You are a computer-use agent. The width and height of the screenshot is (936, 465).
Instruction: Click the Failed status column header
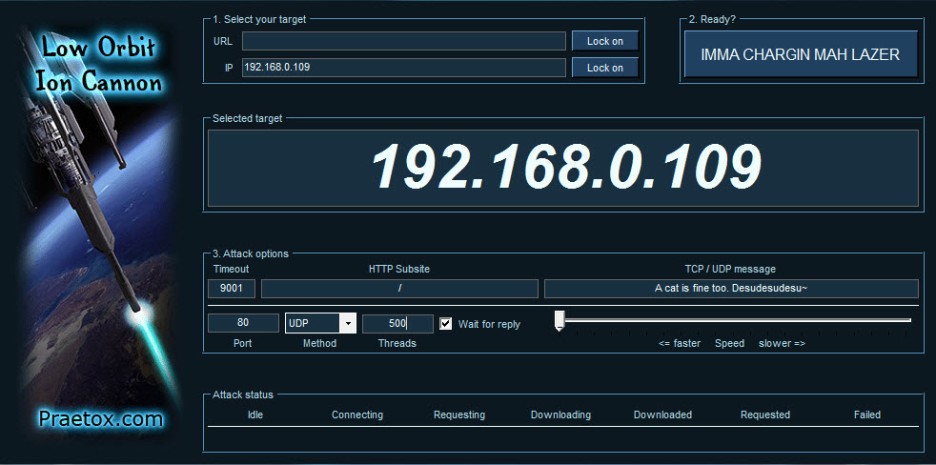867,414
